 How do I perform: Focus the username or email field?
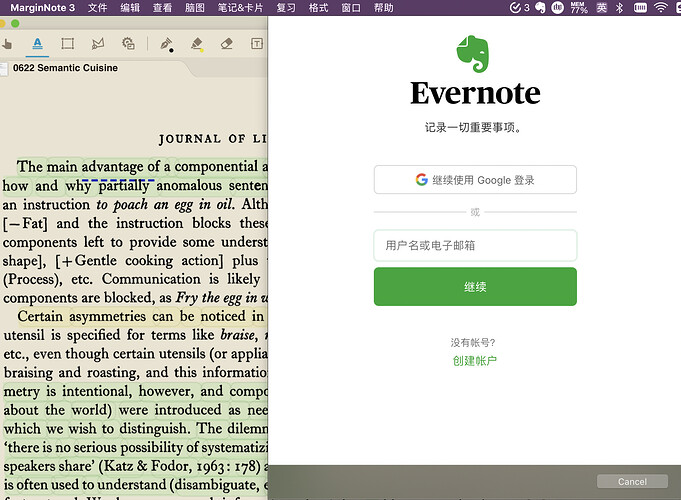(475, 245)
